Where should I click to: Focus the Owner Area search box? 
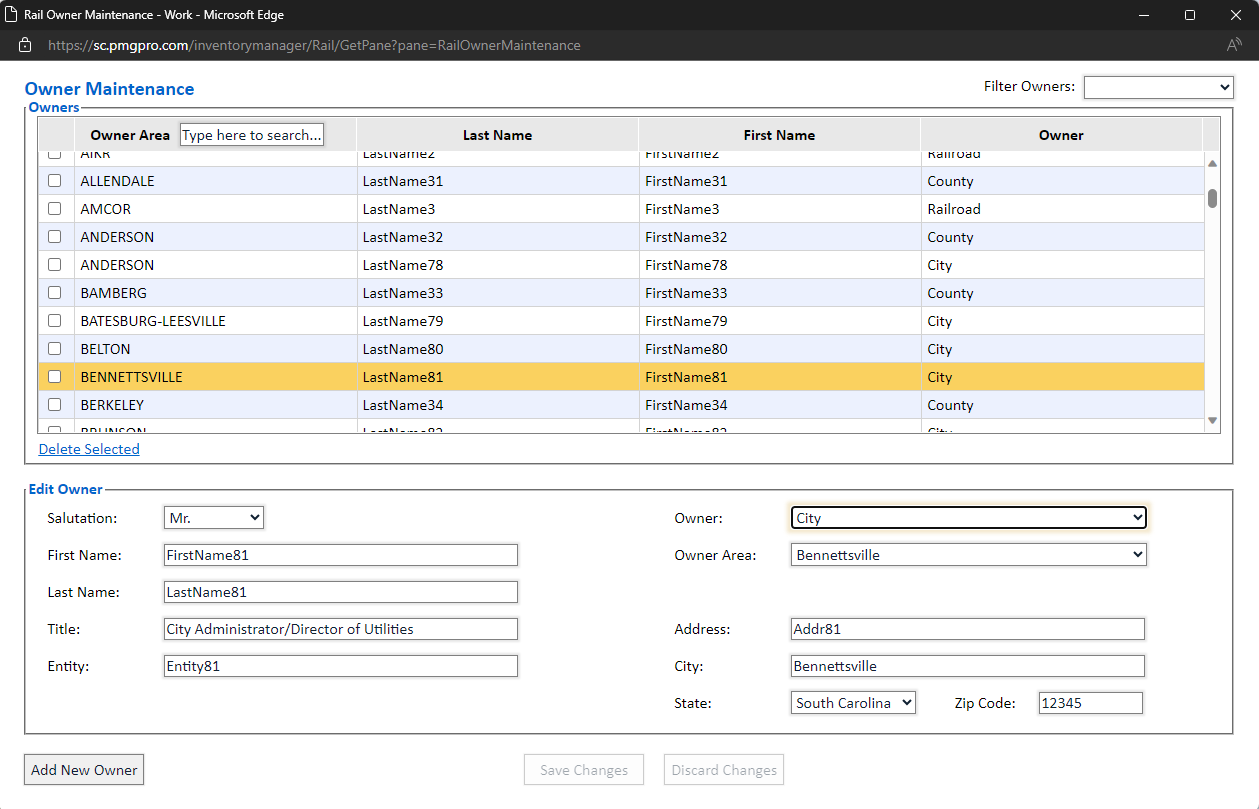point(253,135)
